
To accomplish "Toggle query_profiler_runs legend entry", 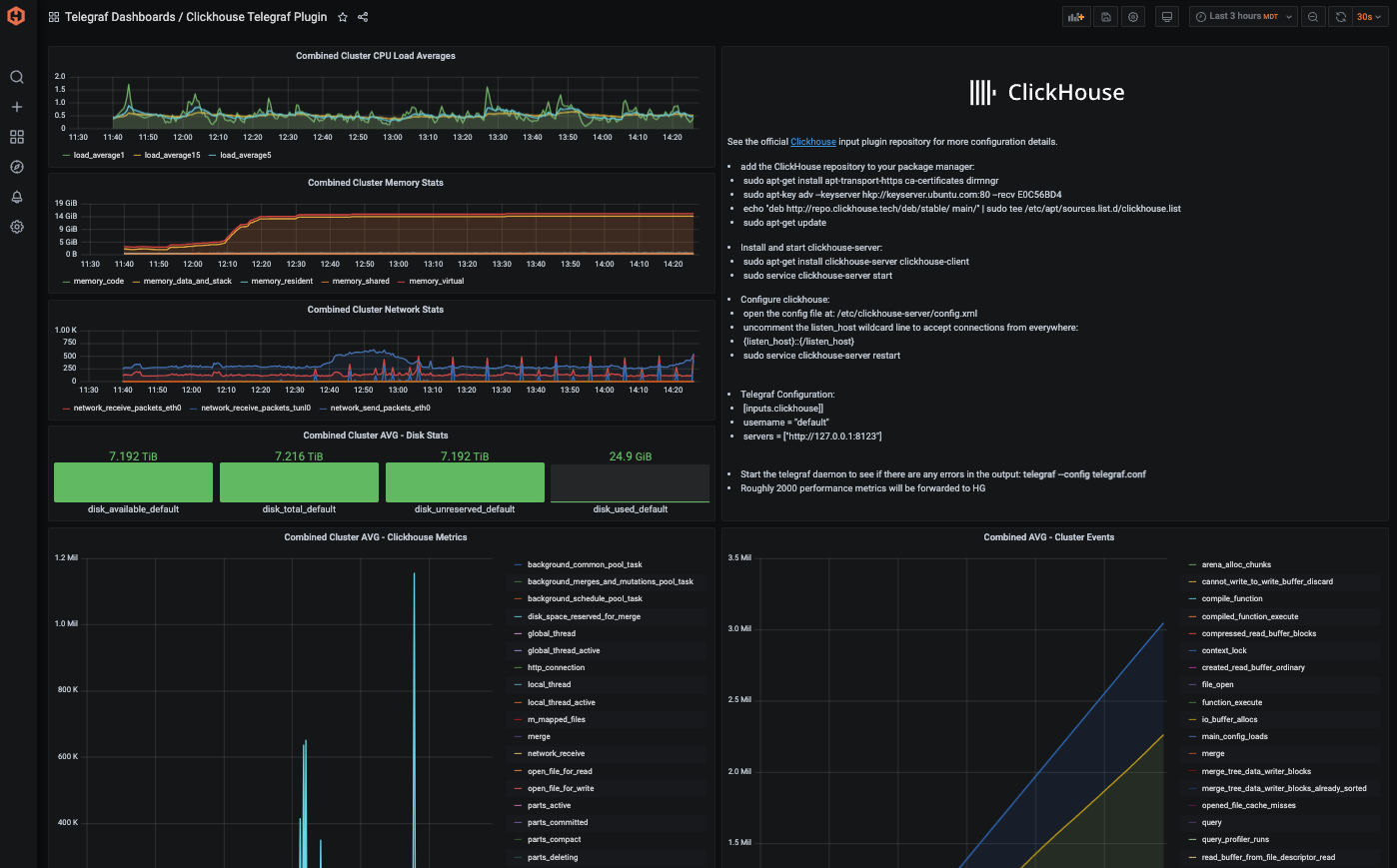I will pyautogui.click(x=1235, y=839).
